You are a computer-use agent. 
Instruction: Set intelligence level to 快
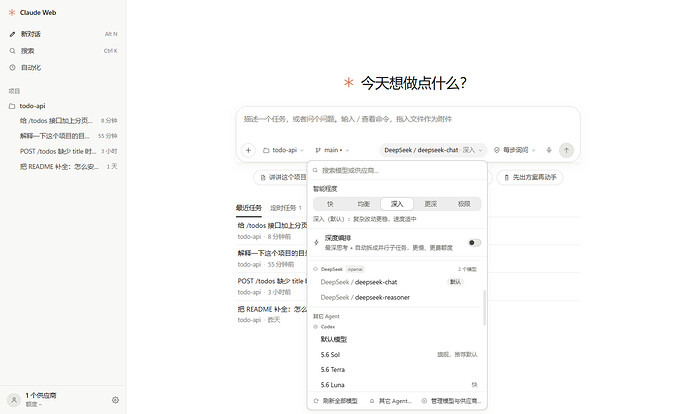330,204
